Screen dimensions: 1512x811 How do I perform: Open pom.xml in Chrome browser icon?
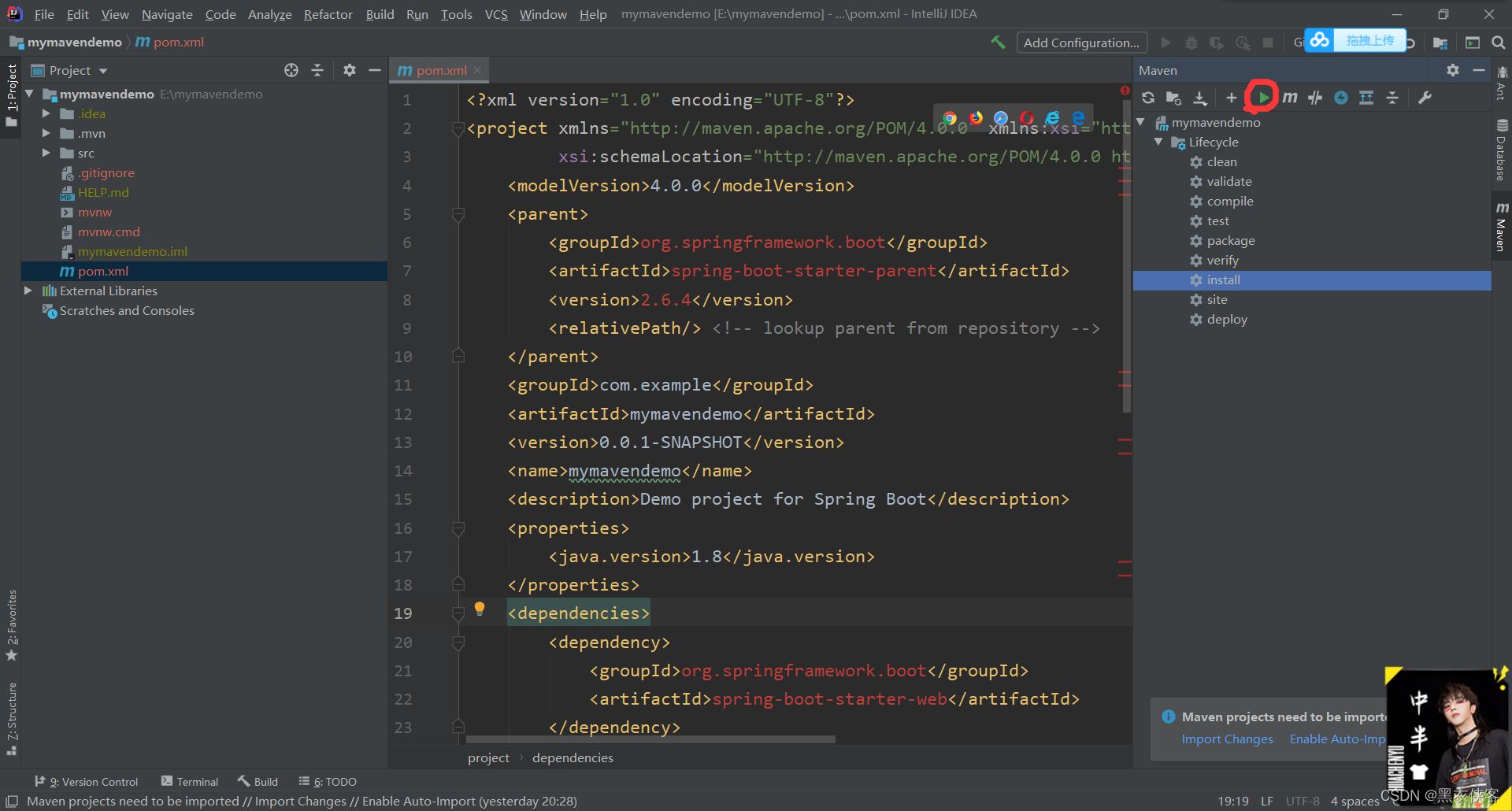pos(950,118)
